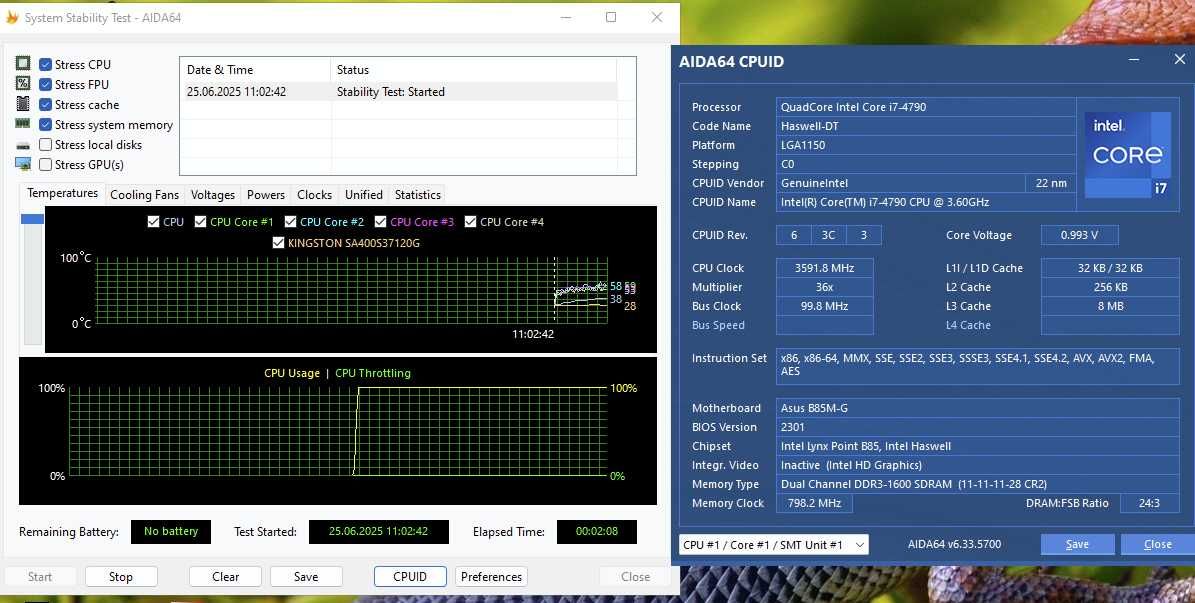Switch to the Unified tab
Viewport: 1195px width, 603px height.
[x=364, y=194]
